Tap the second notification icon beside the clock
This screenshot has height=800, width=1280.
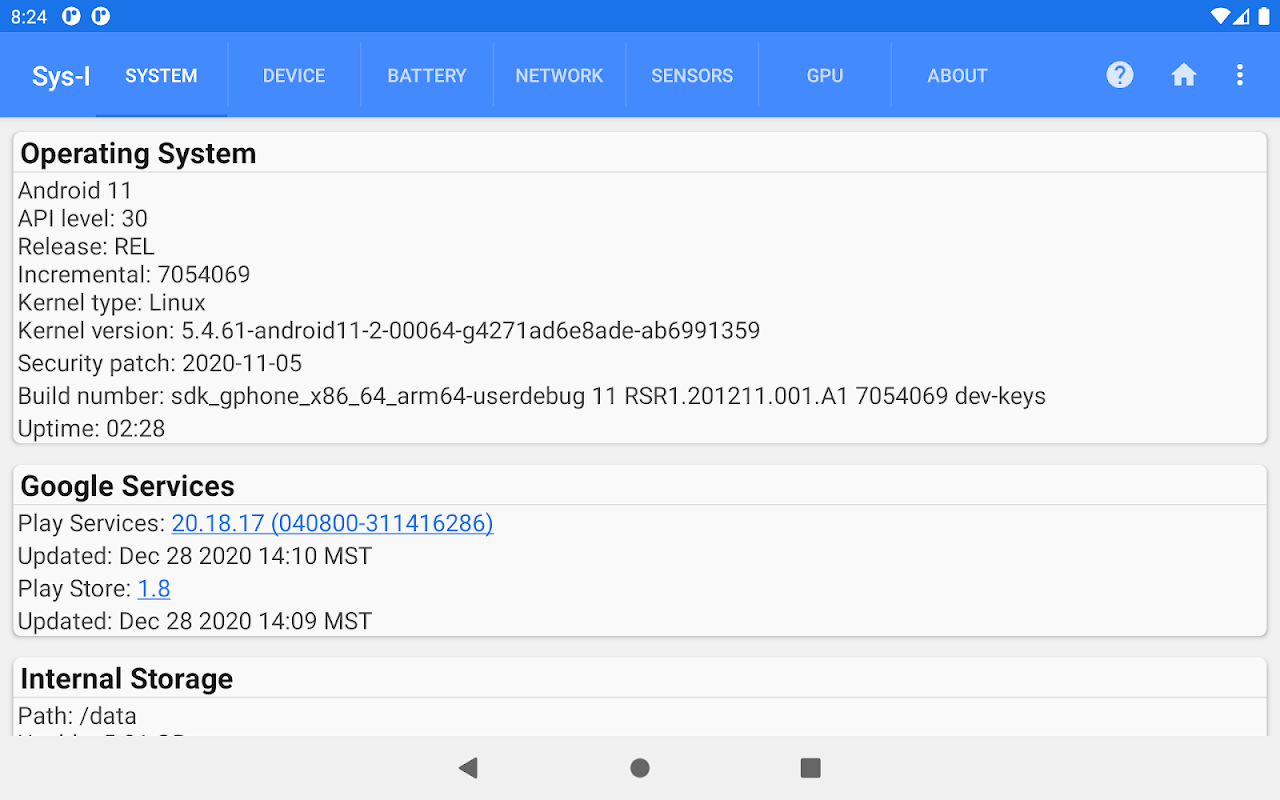coord(101,16)
